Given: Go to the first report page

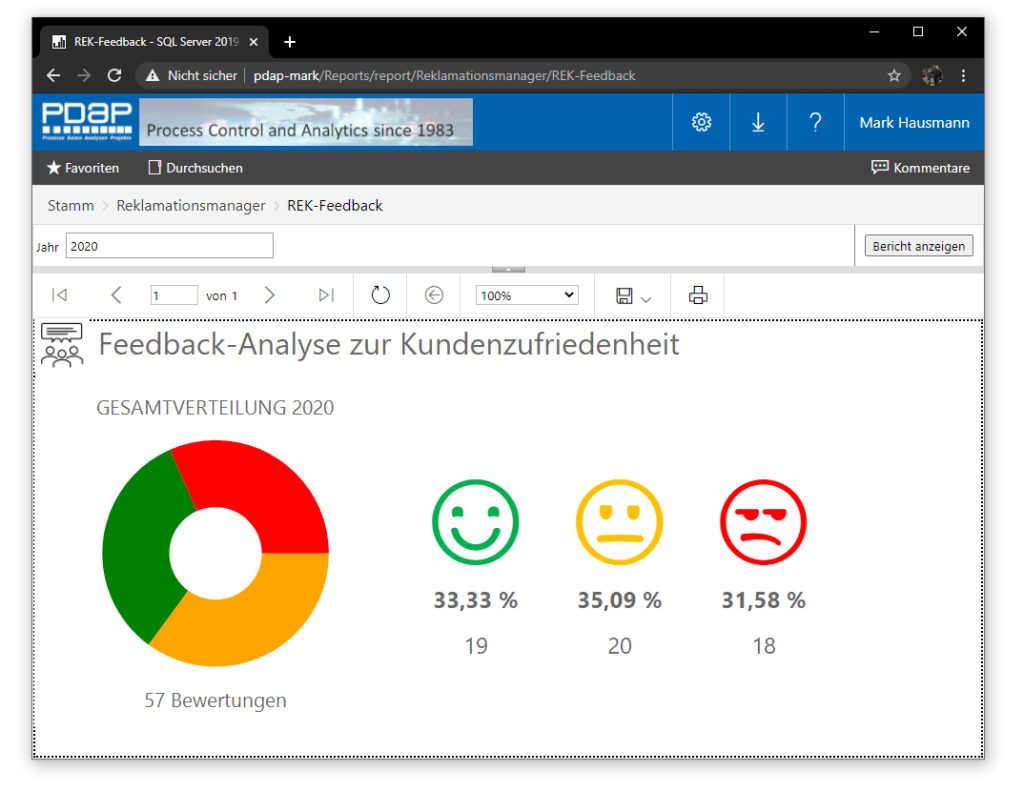Looking at the screenshot, I should coord(59,295).
